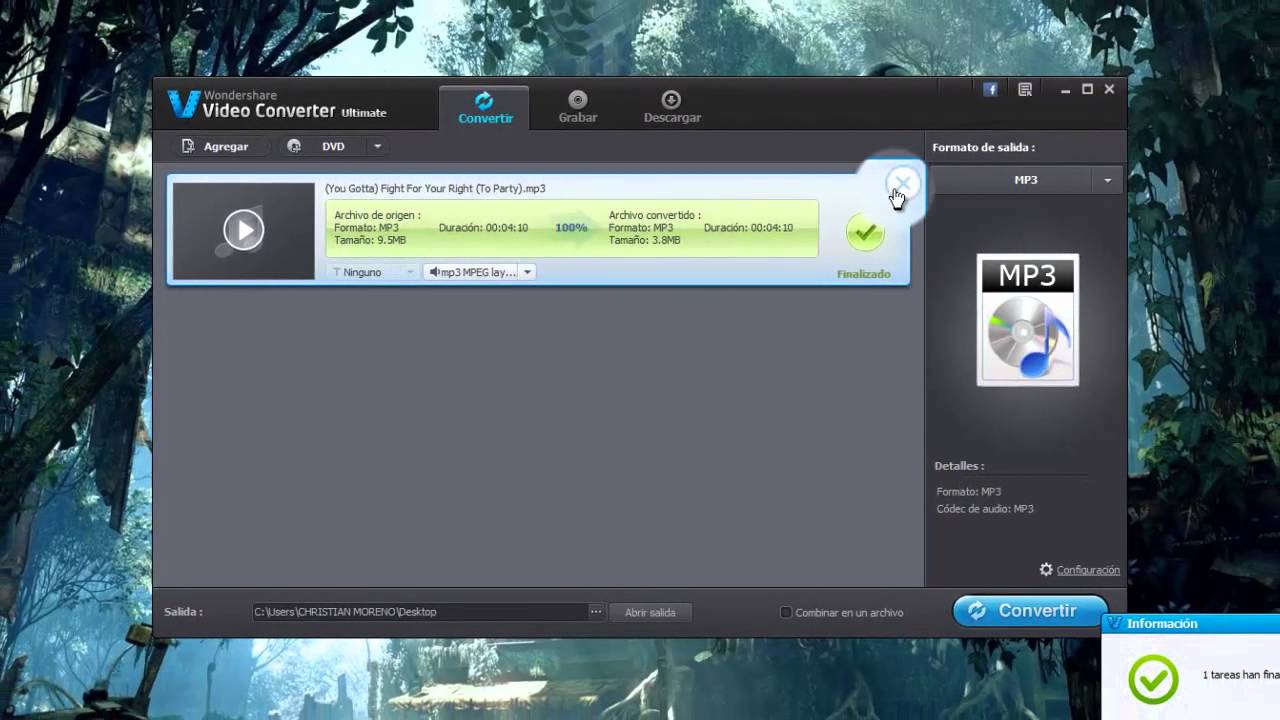This screenshot has width=1280, height=720.
Task: Click 'Tamaño: 9.5MB' source size text
Action: coord(370,240)
